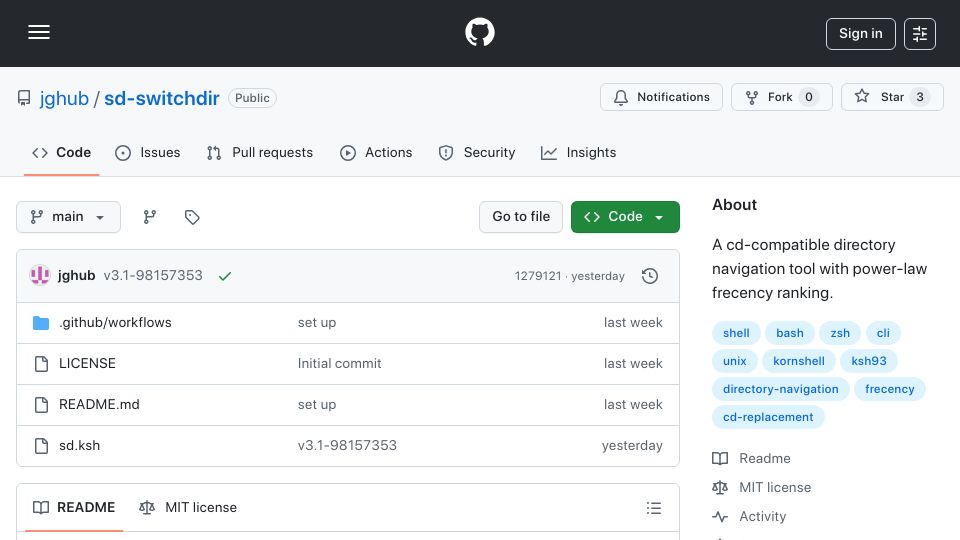Go to GitHub homepage via Octocat logo

(479, 32)
